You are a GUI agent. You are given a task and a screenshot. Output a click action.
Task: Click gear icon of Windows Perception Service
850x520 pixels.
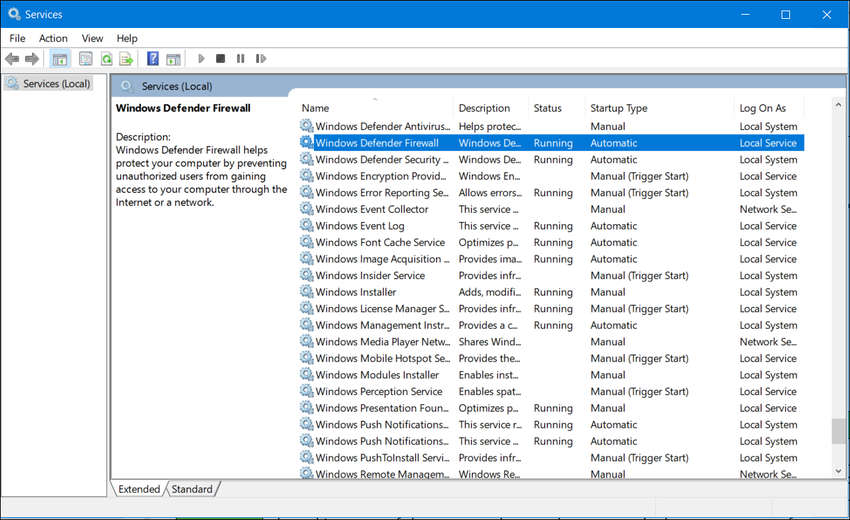[x=307, y=391]
